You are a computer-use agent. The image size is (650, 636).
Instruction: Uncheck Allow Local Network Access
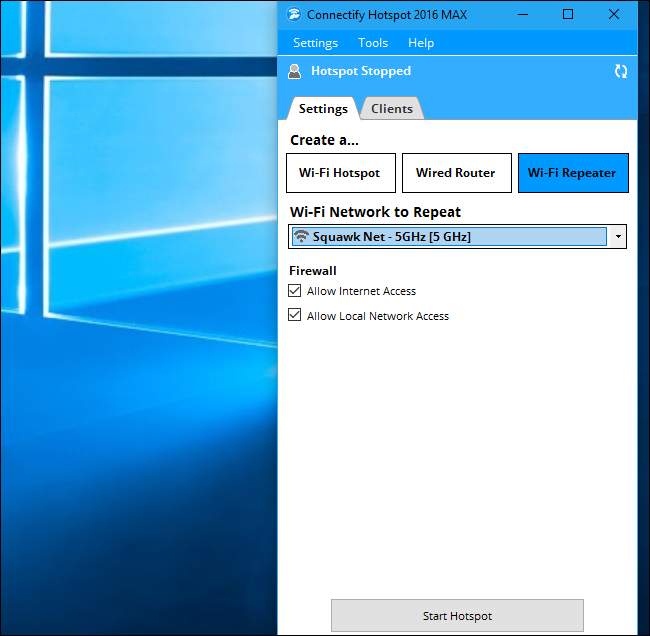(294, 315)
